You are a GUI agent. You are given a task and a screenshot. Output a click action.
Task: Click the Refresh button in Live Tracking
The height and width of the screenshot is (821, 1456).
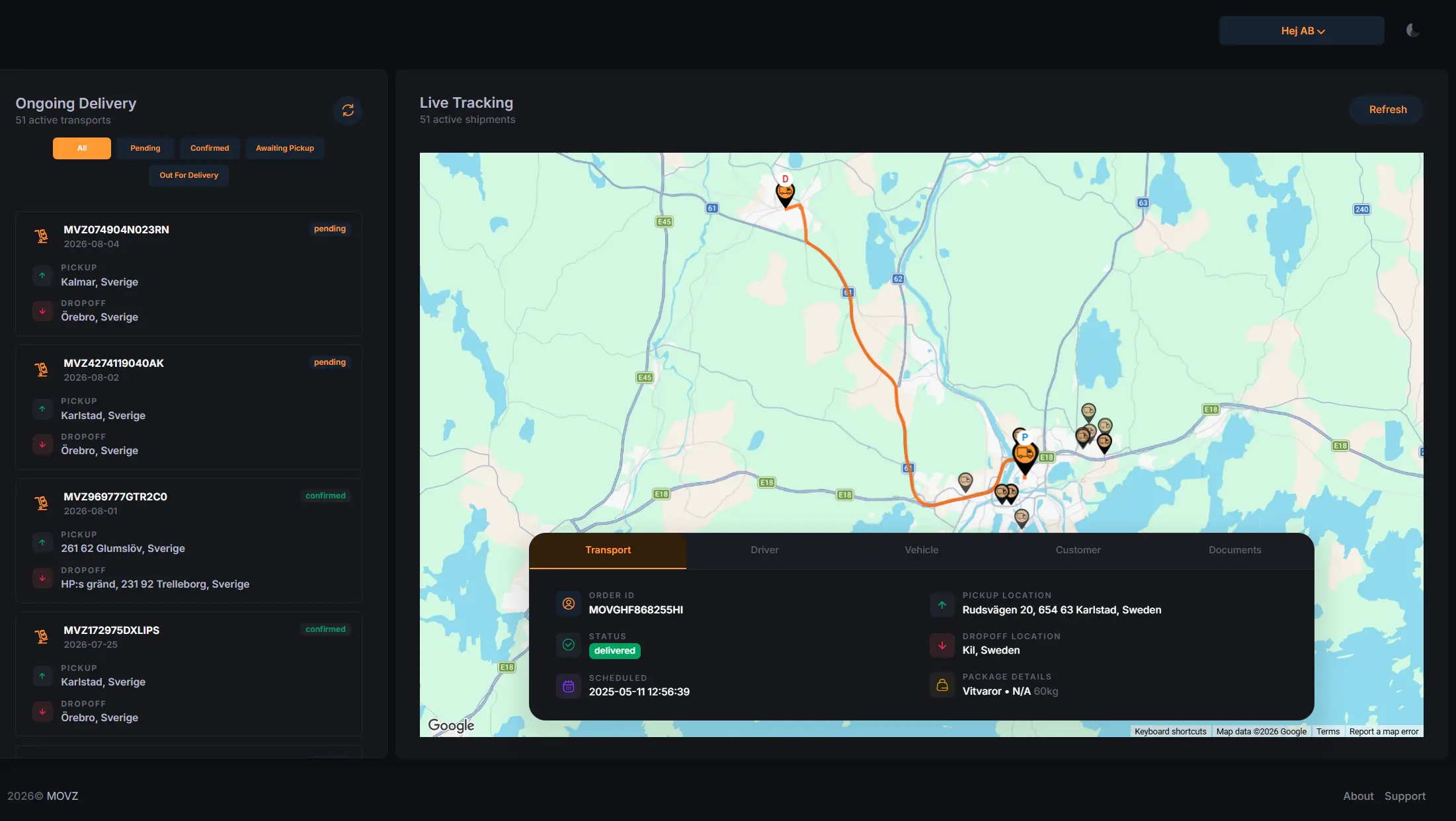tap(1387, 110)
